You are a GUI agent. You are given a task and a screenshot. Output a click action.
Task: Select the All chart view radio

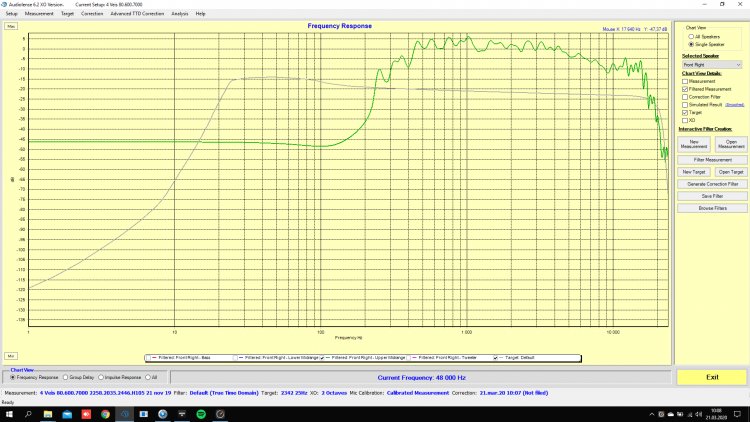tap(148, 378)
